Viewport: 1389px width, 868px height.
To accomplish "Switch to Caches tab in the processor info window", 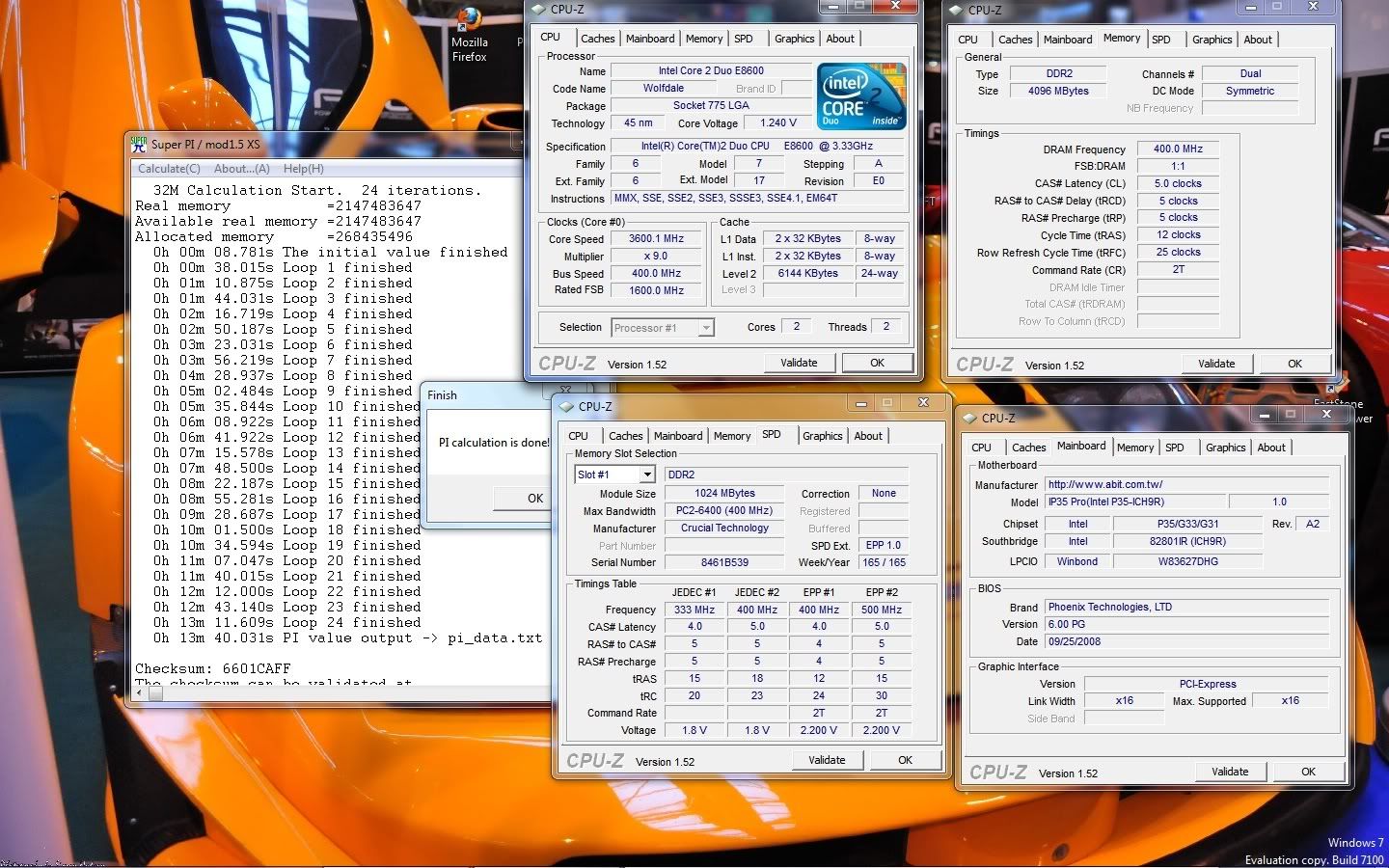I will pos(597,39).
